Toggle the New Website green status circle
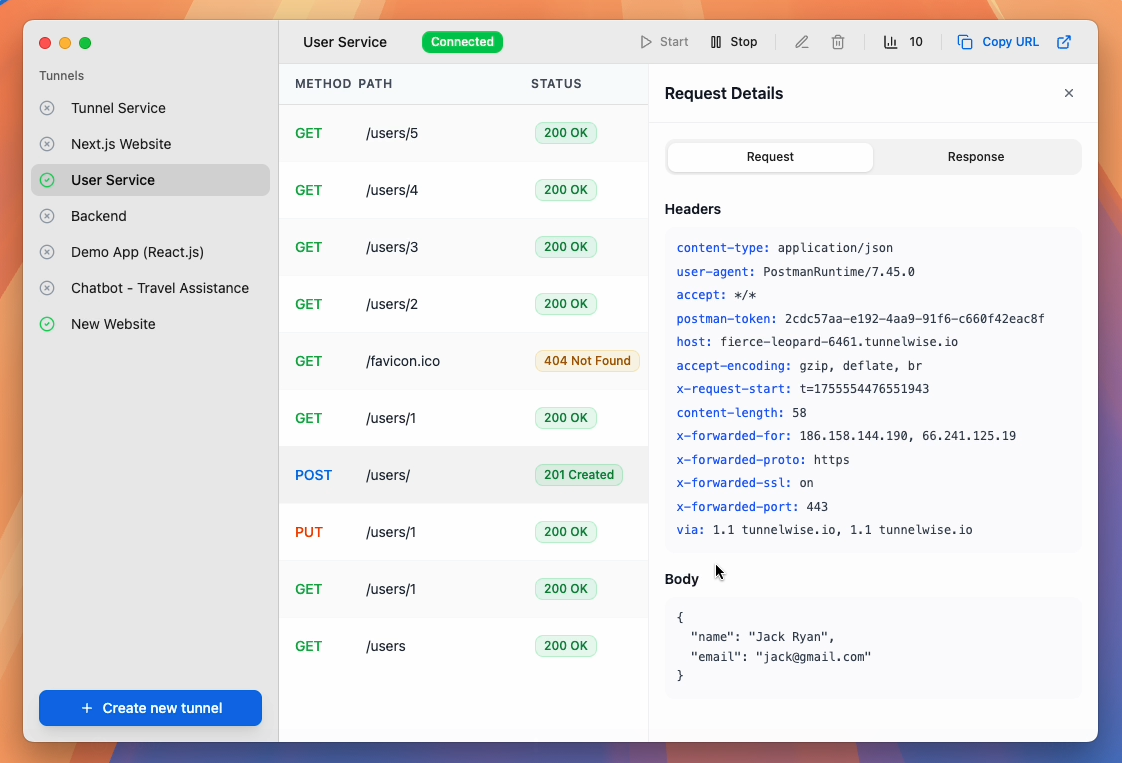This screenshot has height=763, width=1122. [46, 324]
